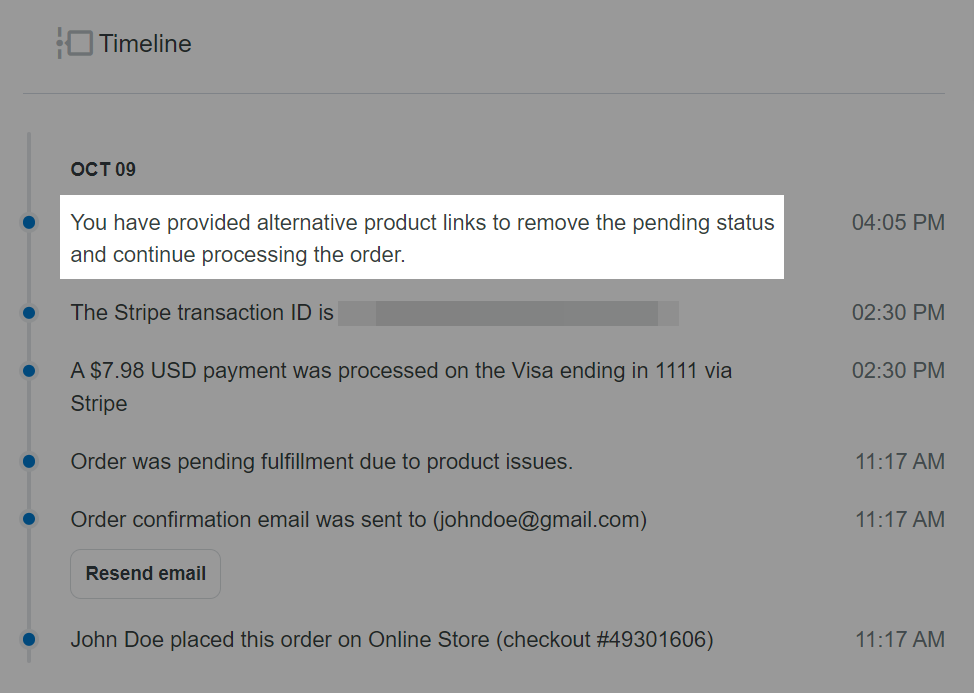The image size is (974, 693).
Task: Click the 04:05 PM timestamp
Action: pos(897,223)
